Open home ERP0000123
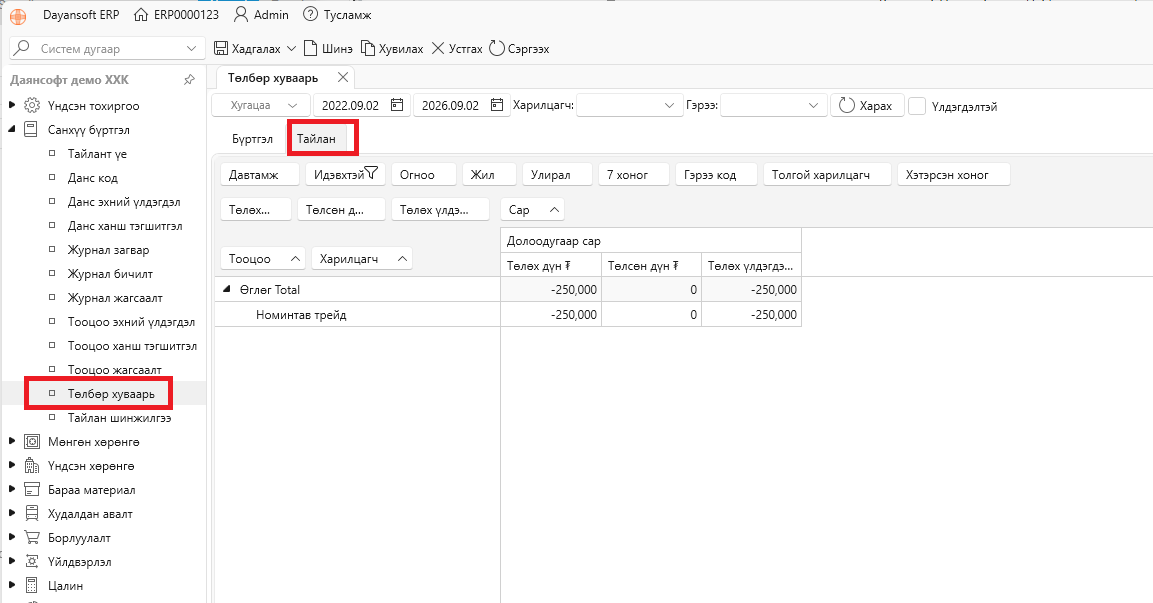 [x=176, y=15]
